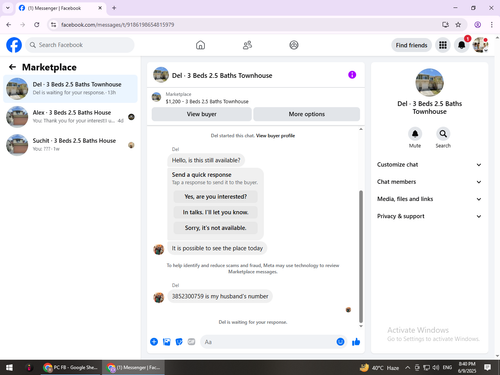Viewport: 500px width, 375px height.
Task: Open Alex - 3 Beds 2.5 Baths House chat
Action: tap(70, 117)
